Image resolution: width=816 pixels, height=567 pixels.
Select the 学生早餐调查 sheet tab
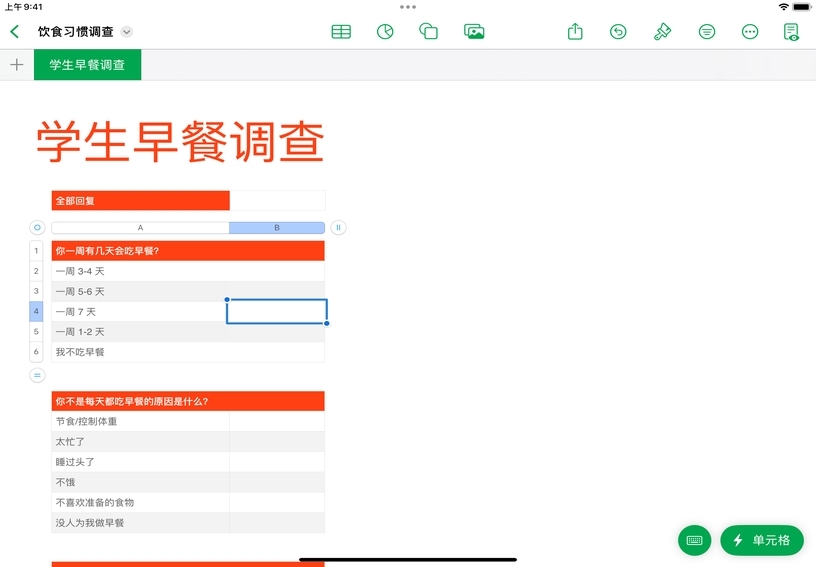click(87, 65)
